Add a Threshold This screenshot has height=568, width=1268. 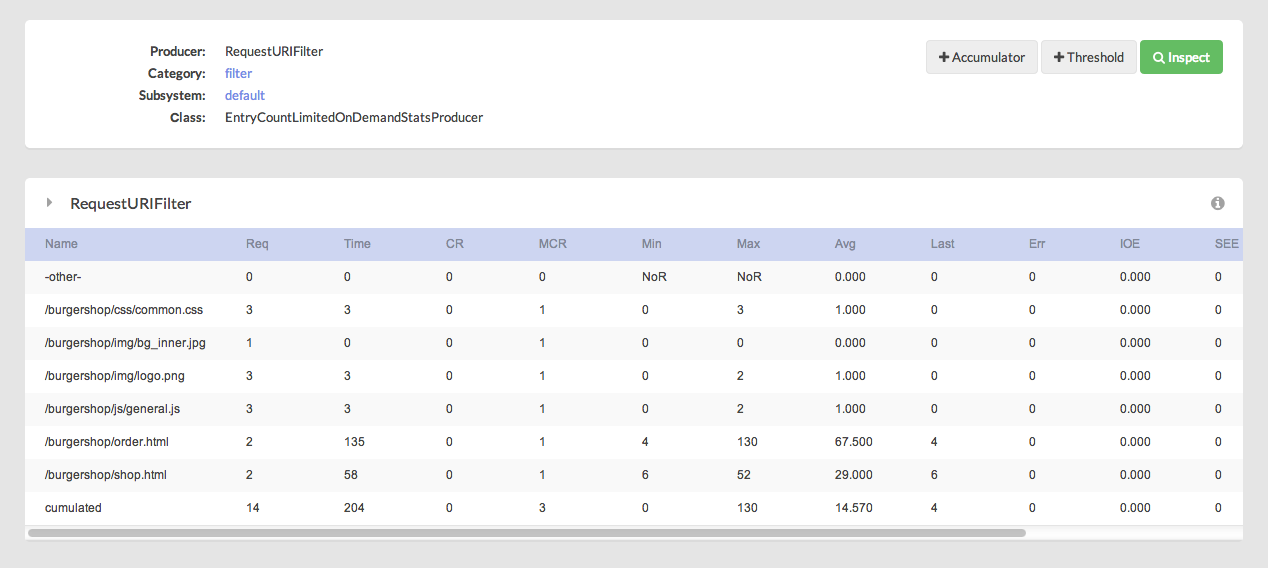1089,57
